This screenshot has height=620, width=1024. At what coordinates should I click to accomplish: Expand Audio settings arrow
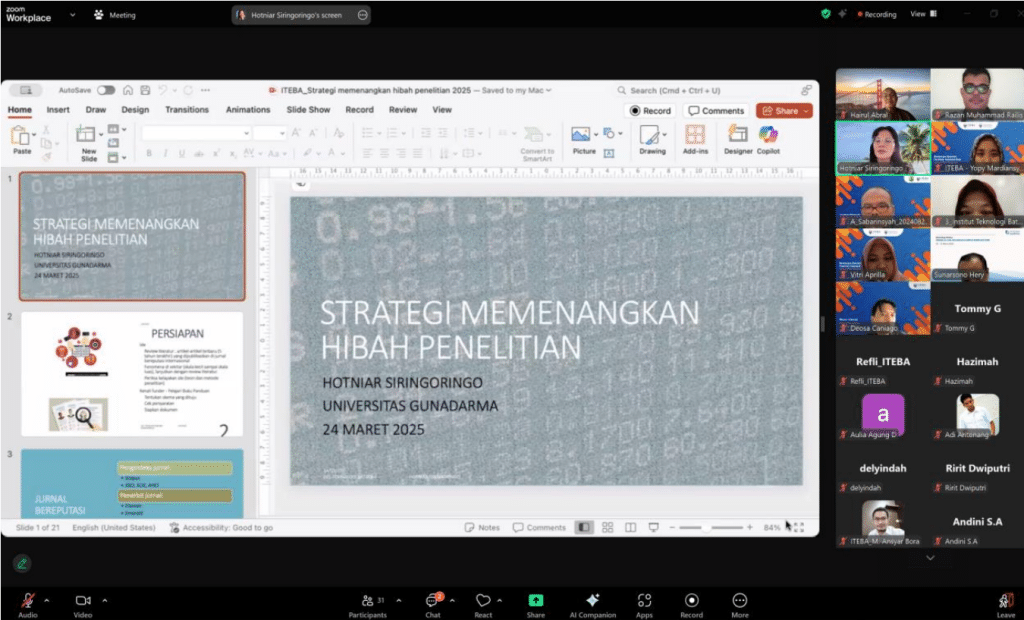point(46,600)
